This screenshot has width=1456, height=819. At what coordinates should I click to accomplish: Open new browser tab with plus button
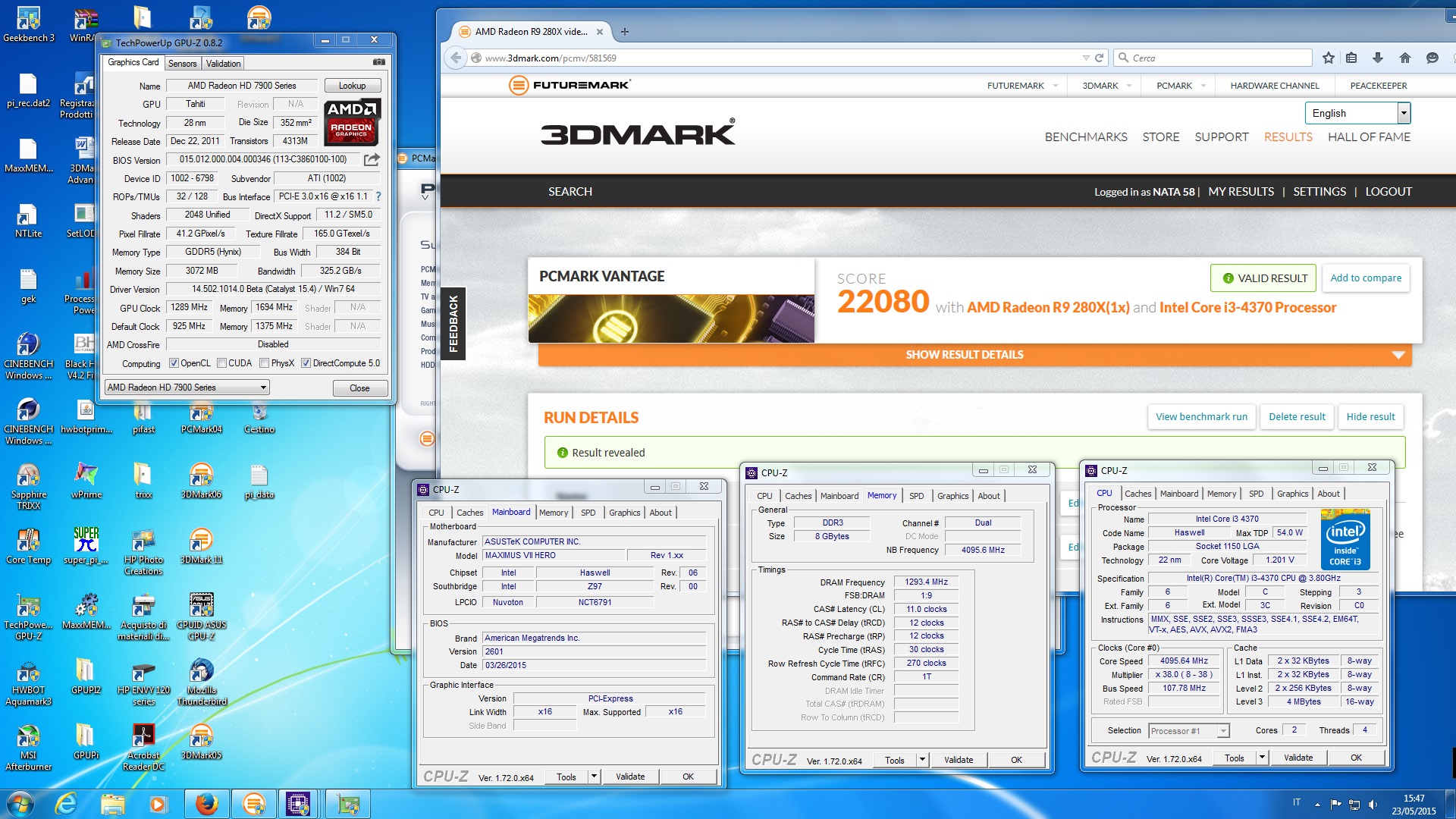click(x=624, y=32)
